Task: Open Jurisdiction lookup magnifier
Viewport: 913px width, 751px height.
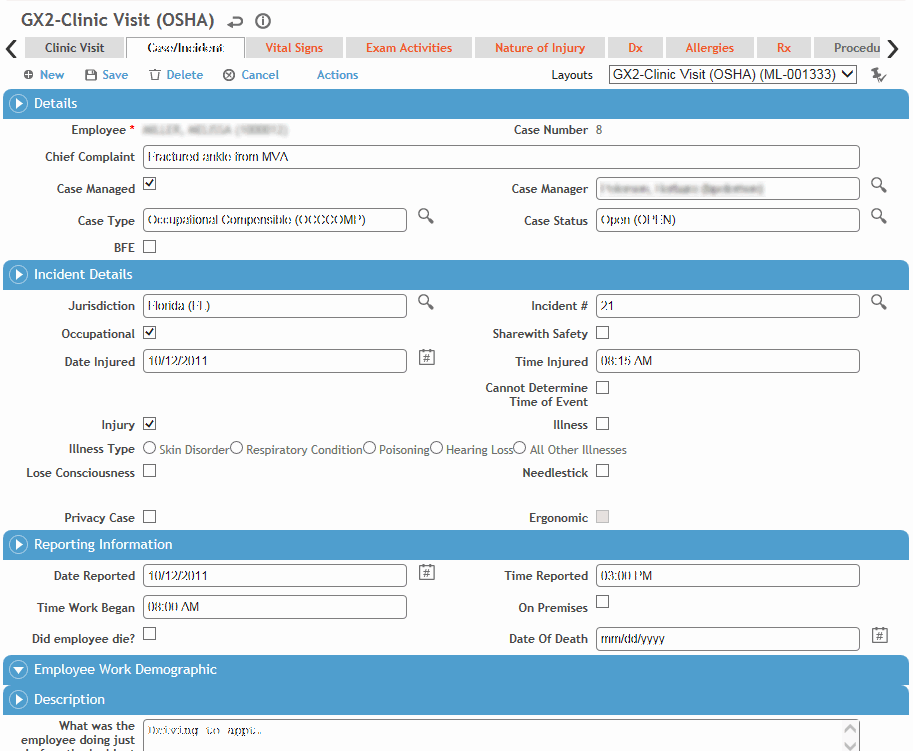Action: 426,302
